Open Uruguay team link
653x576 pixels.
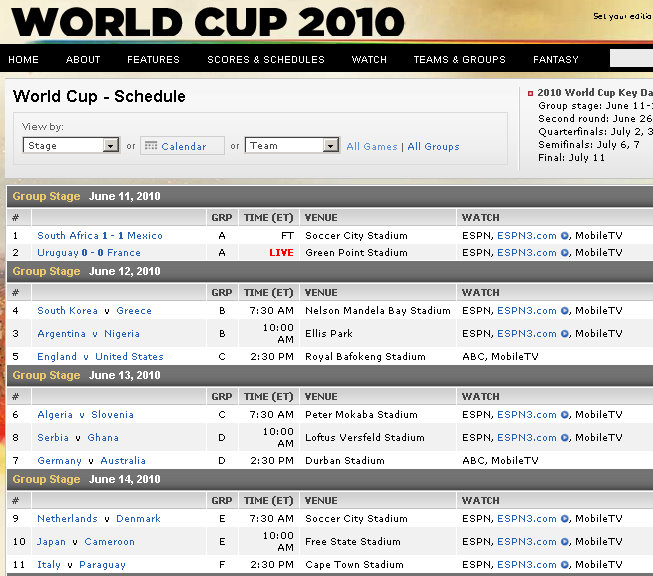(x=58, y=253)
